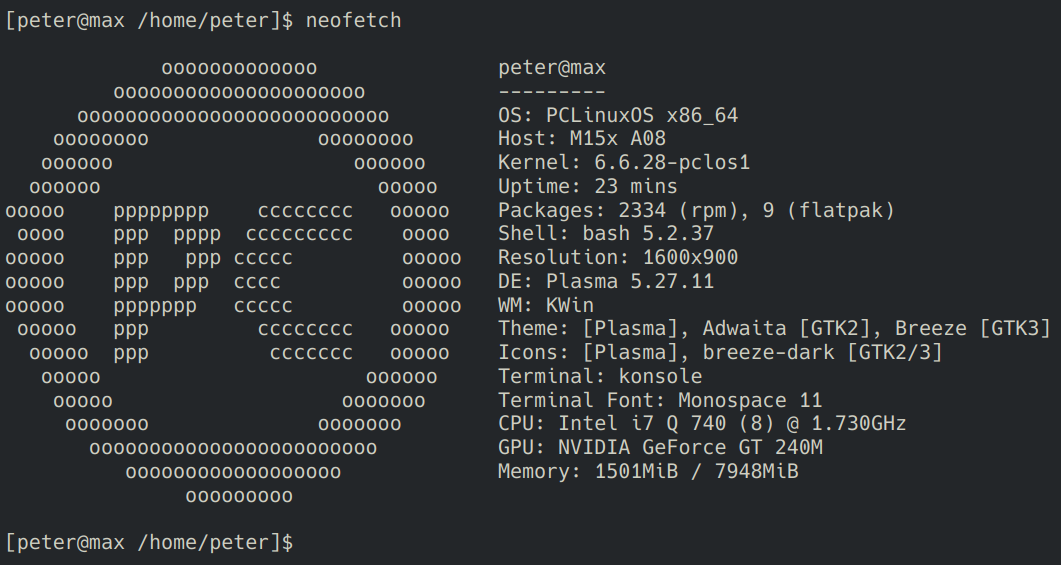This screenshot has width=1061, height=565.
Task: Click the Packages 2334 (rpm) line
Action: click(696, 210)
